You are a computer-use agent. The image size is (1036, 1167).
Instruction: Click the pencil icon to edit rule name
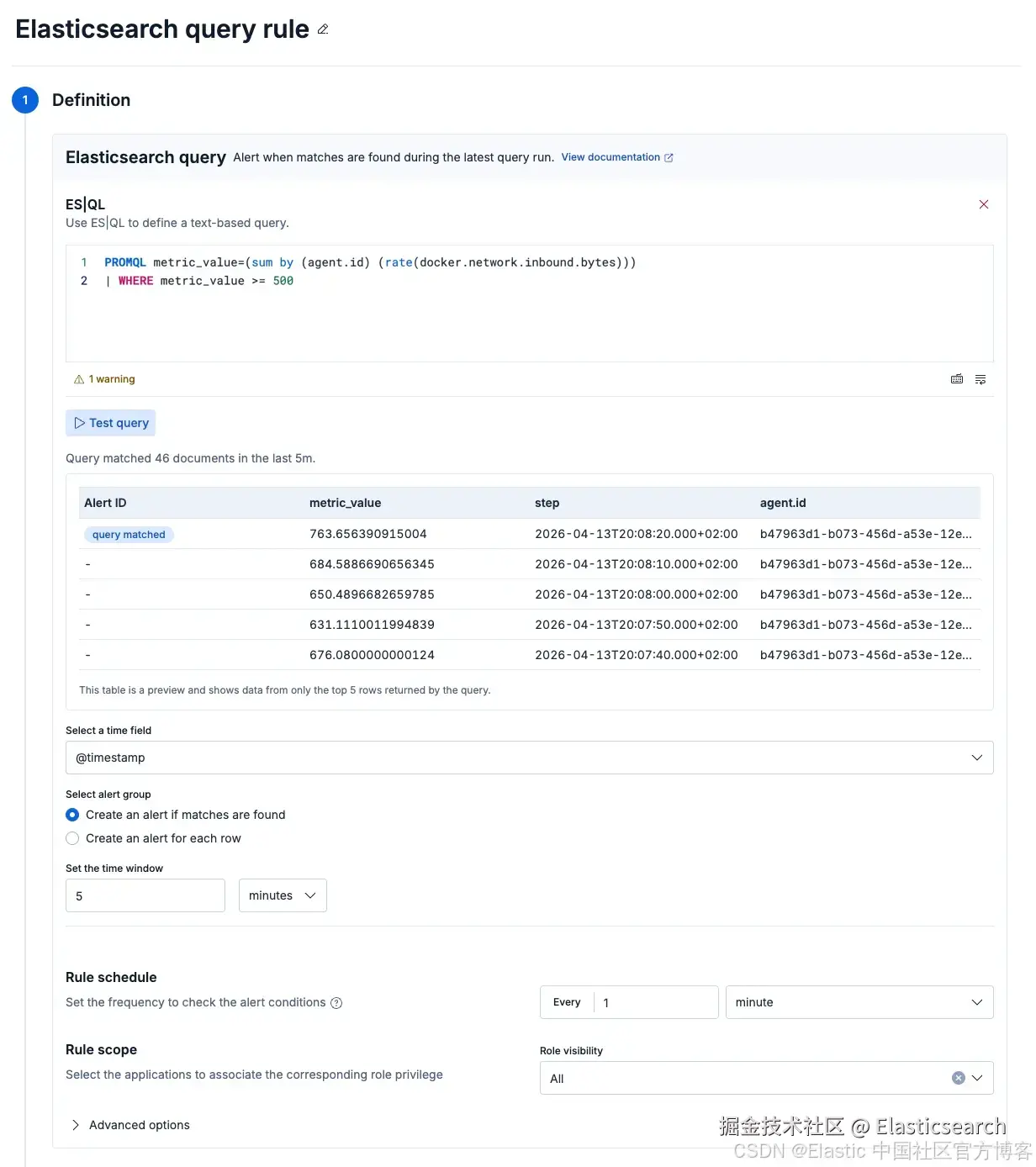(323, 29)
